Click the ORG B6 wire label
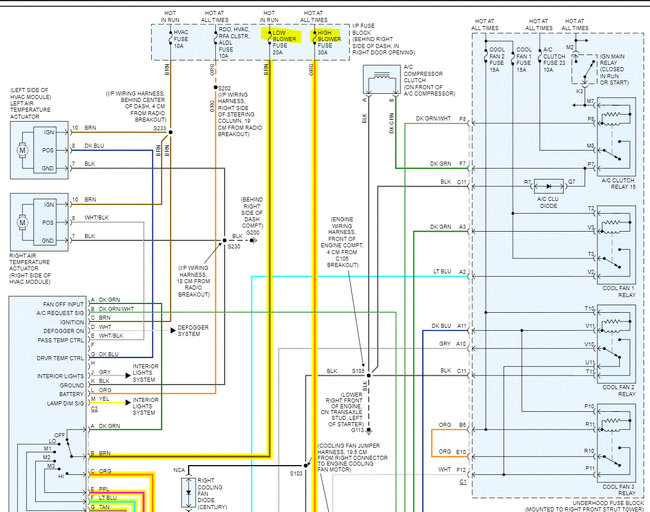Screen dimensions: 650x512 [453, 425]
